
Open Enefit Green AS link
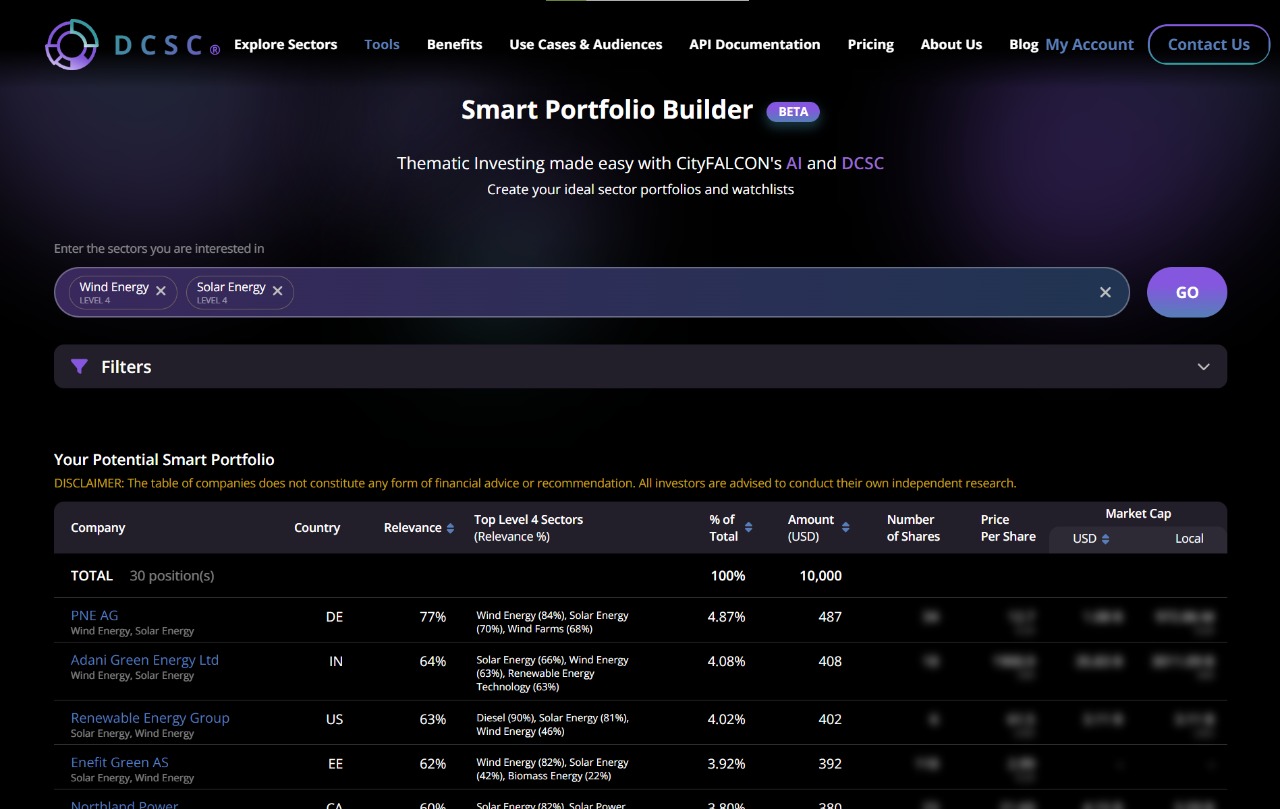(120, 762)
